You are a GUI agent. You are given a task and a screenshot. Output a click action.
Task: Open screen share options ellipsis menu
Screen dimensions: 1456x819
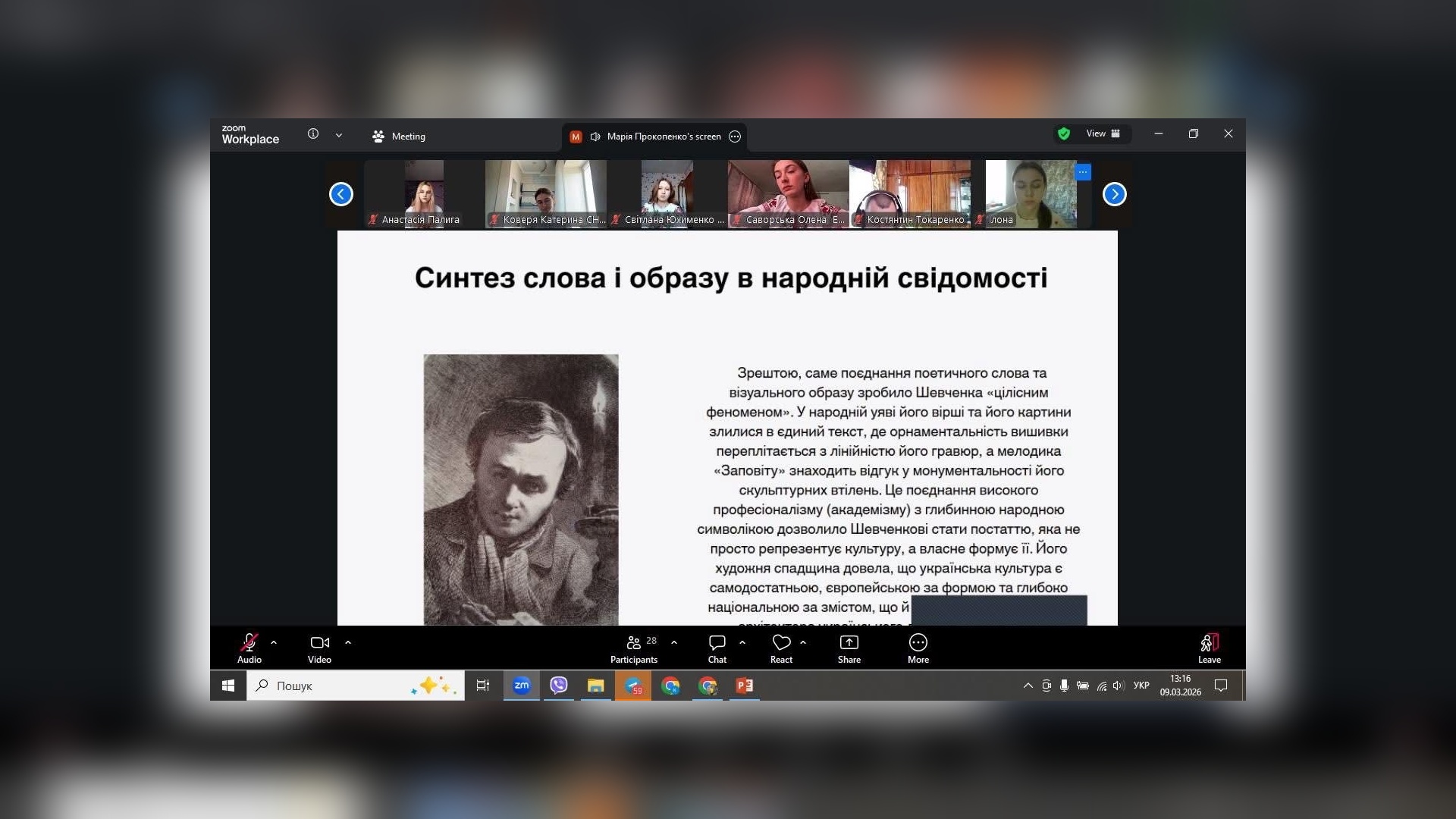click(x=735, y=136)
